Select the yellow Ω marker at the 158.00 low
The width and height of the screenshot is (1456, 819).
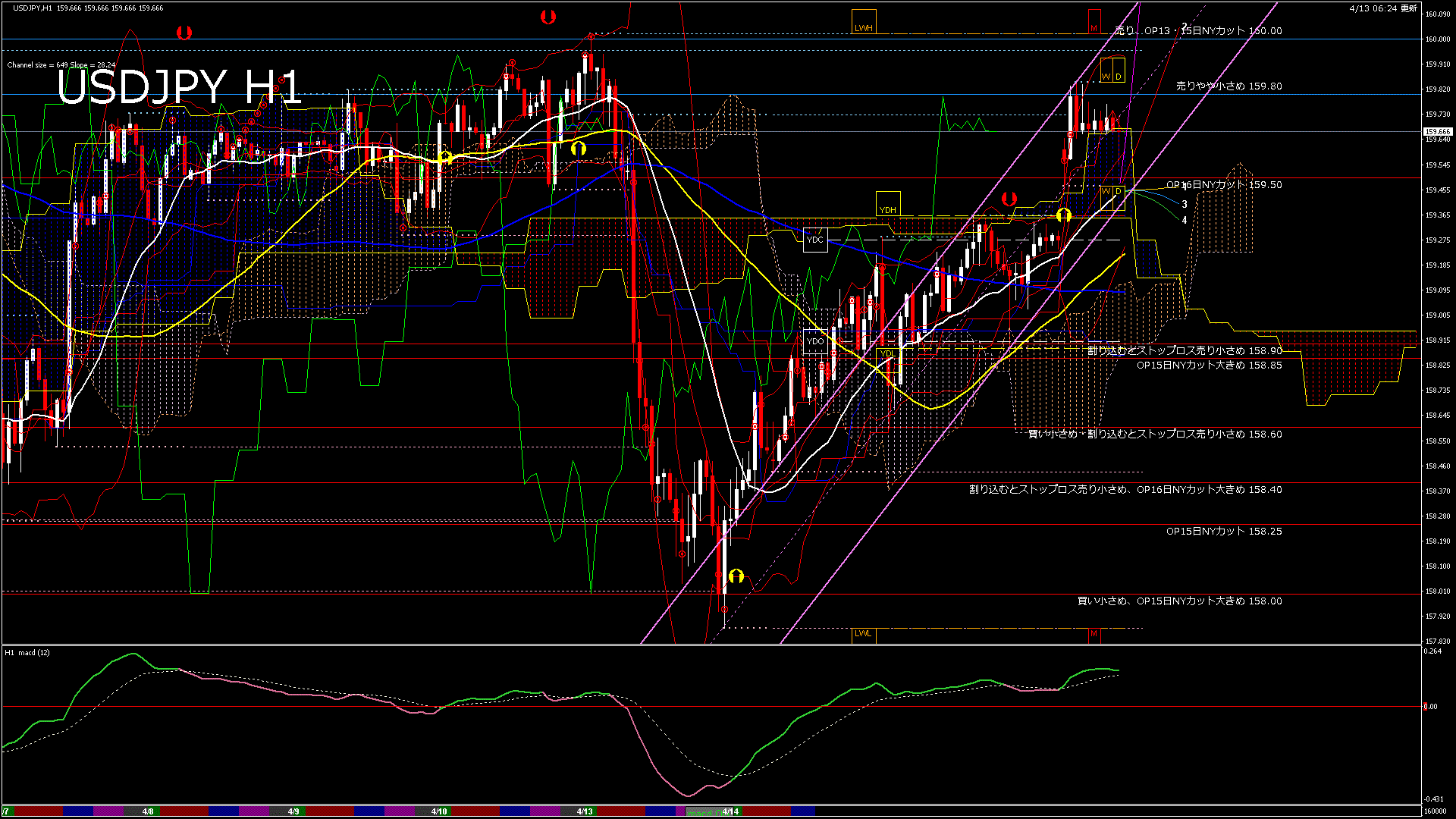pyautogui.click(x=736, y=577)
